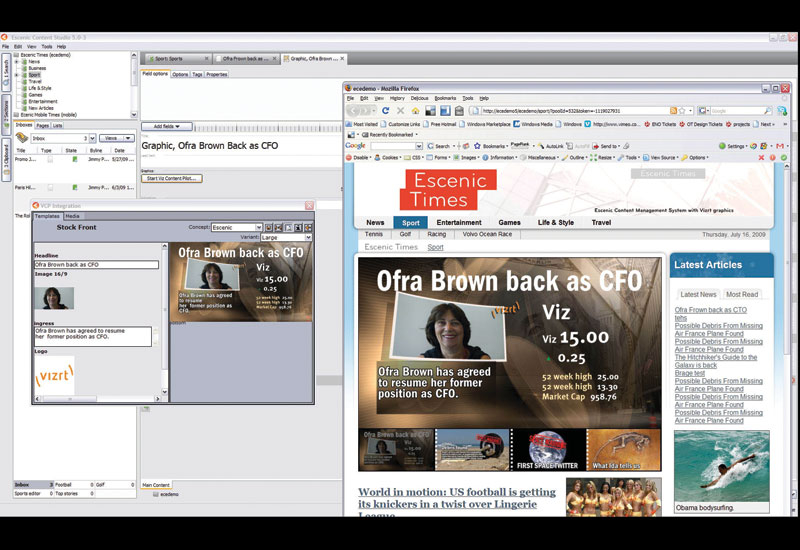Click the Disable icon in Web Developer toolbar

[349, 158]
